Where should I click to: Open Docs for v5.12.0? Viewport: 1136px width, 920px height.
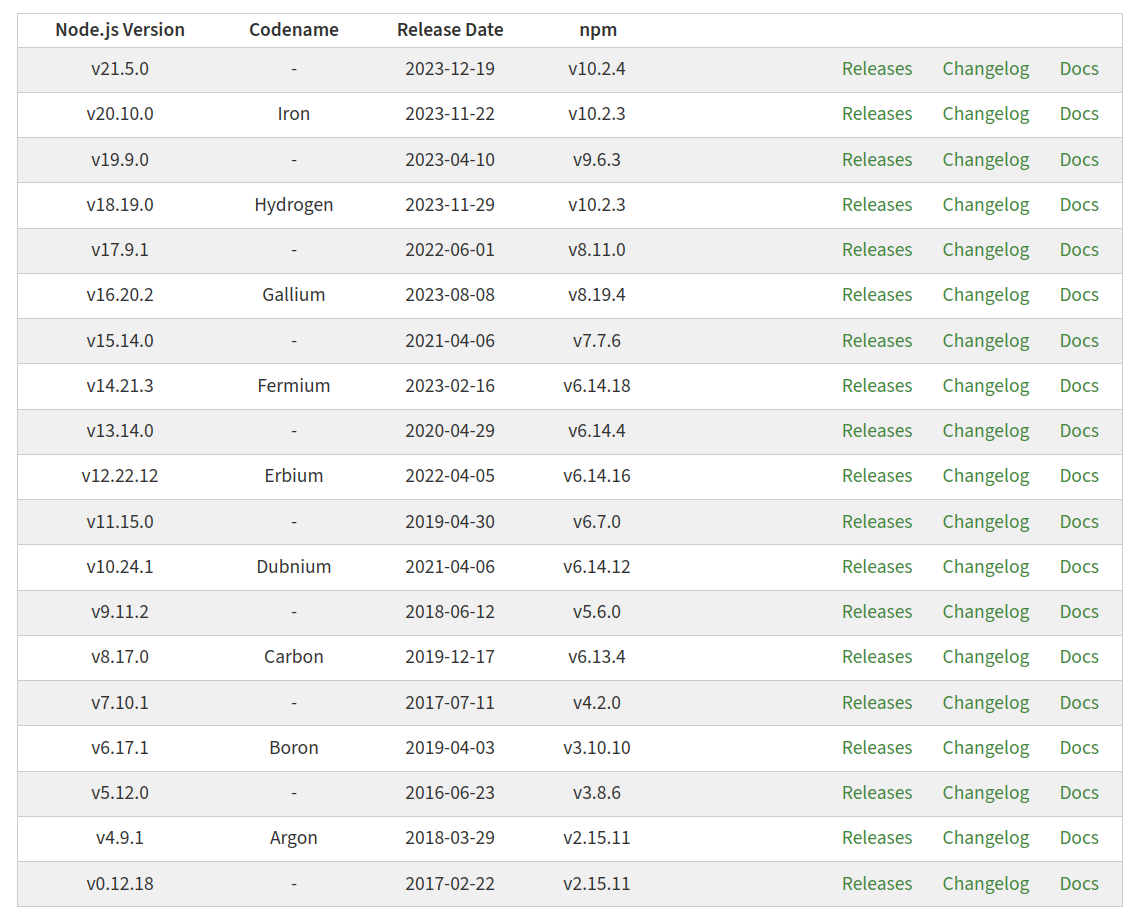1079,793
